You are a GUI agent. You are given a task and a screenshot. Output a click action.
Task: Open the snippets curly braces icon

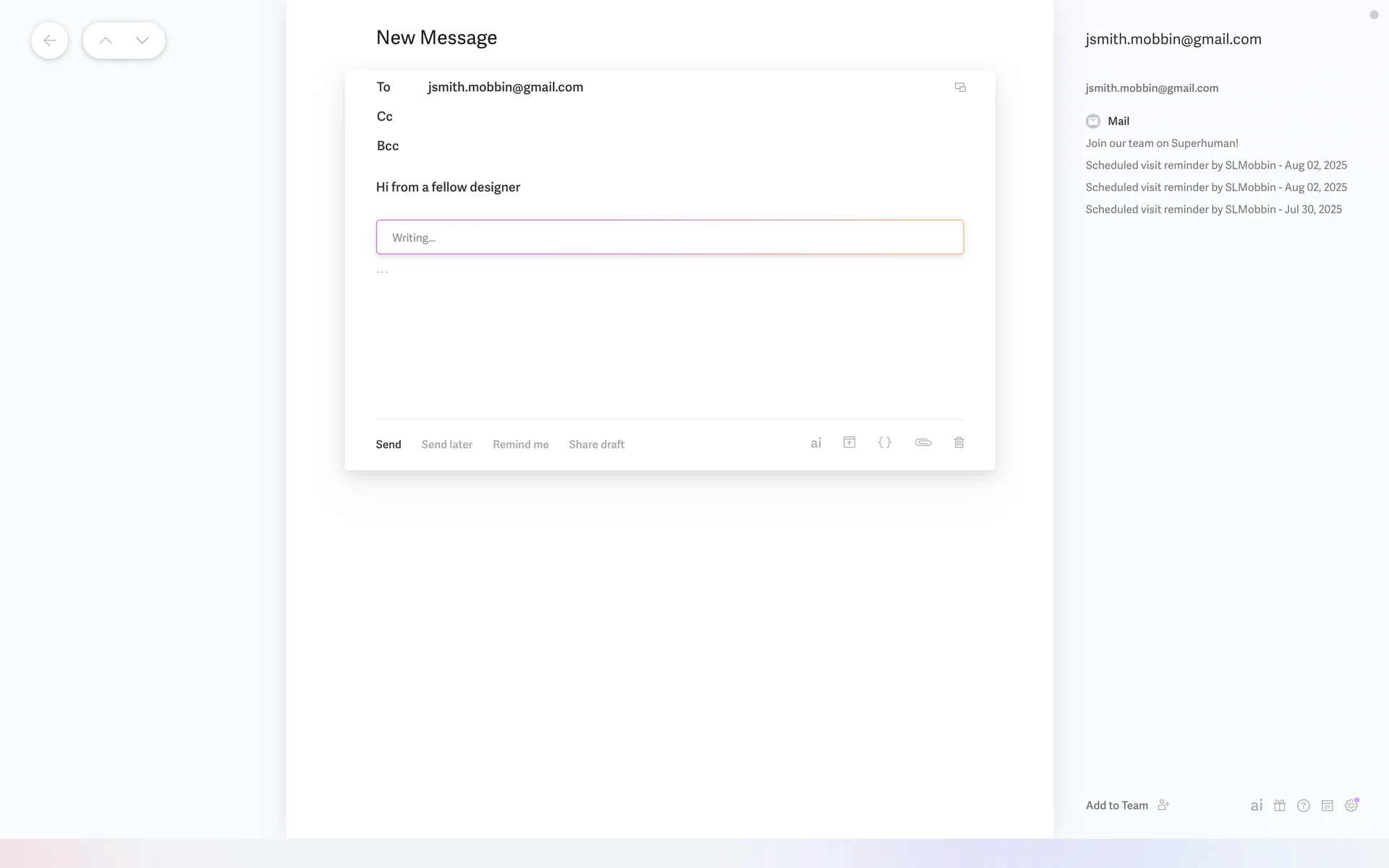pyautogui.click(x=884, y=443)
